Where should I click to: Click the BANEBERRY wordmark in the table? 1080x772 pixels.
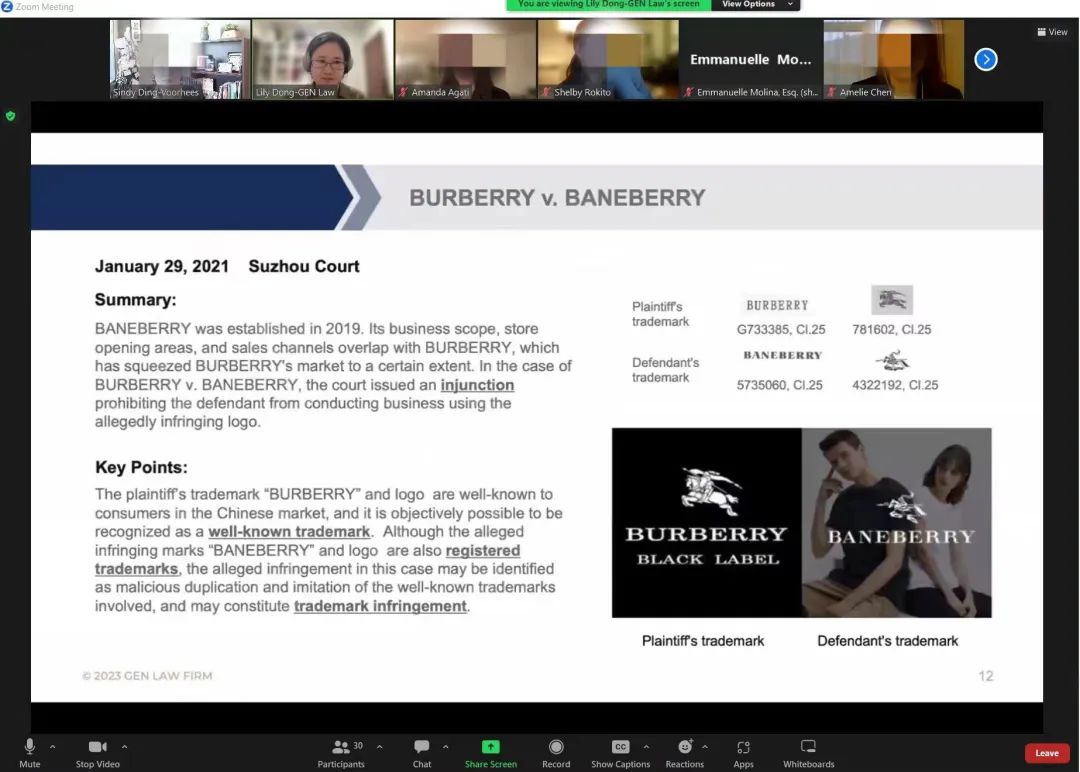point(782,355)
